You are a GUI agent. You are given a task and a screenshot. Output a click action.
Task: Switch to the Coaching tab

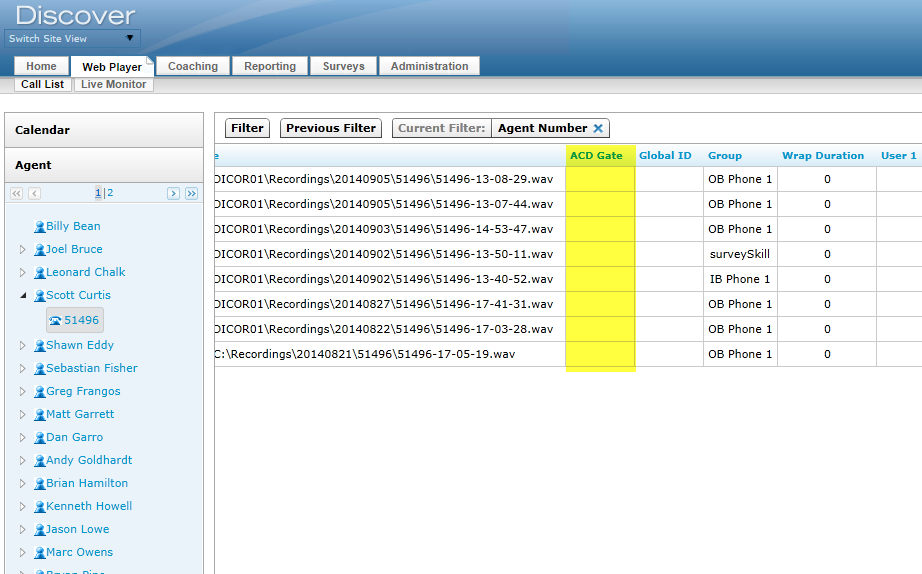click(193, 66)
